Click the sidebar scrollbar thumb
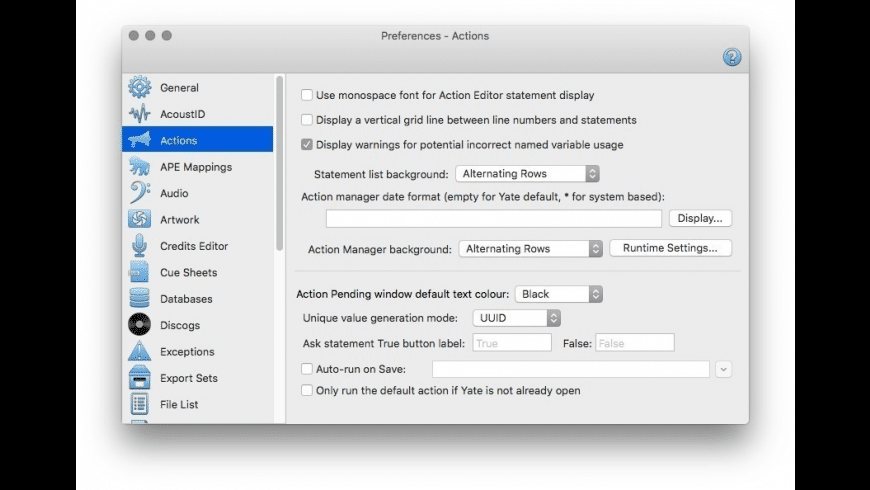The width and height of the screenshot is (870, 490). [279, 163]
